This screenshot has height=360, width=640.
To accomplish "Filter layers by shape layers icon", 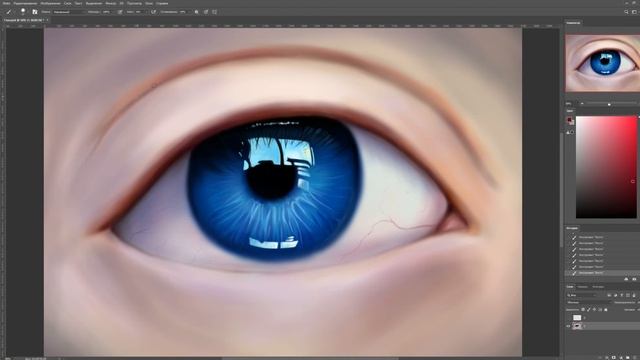I will click(628, 295).
